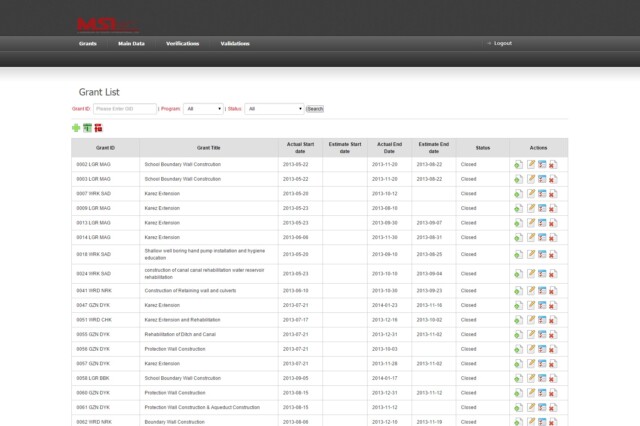Click the Logout link

pyautogui.click(x=501, y=44)
